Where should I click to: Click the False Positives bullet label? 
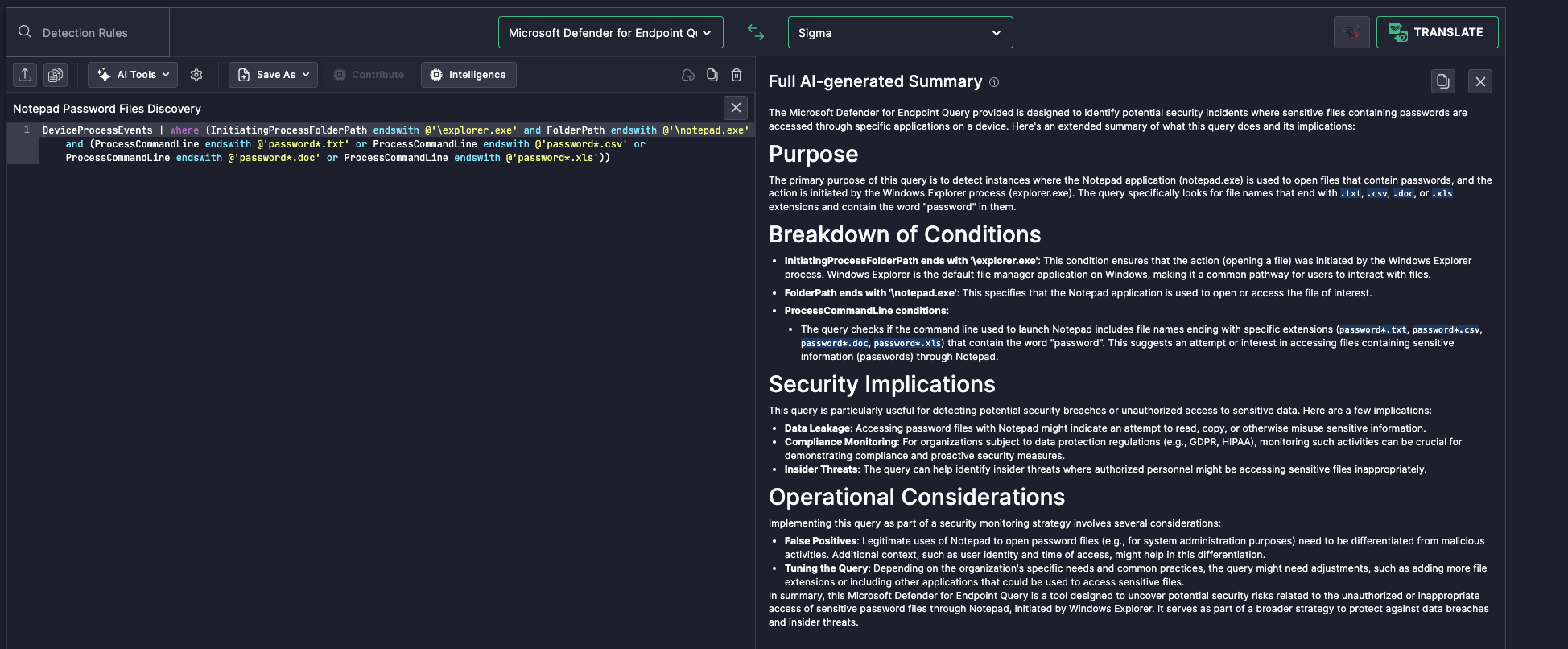[820, 541]
